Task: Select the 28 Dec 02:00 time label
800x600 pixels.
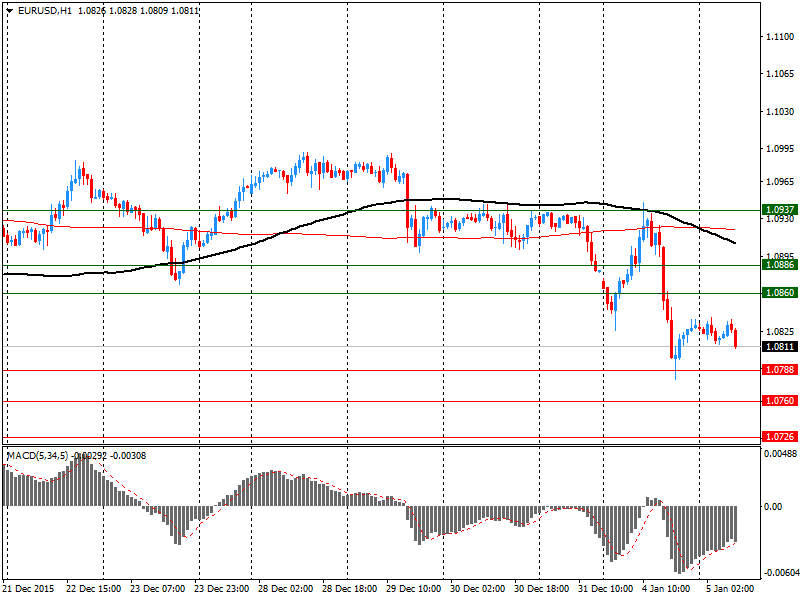Action: (286, 589)
